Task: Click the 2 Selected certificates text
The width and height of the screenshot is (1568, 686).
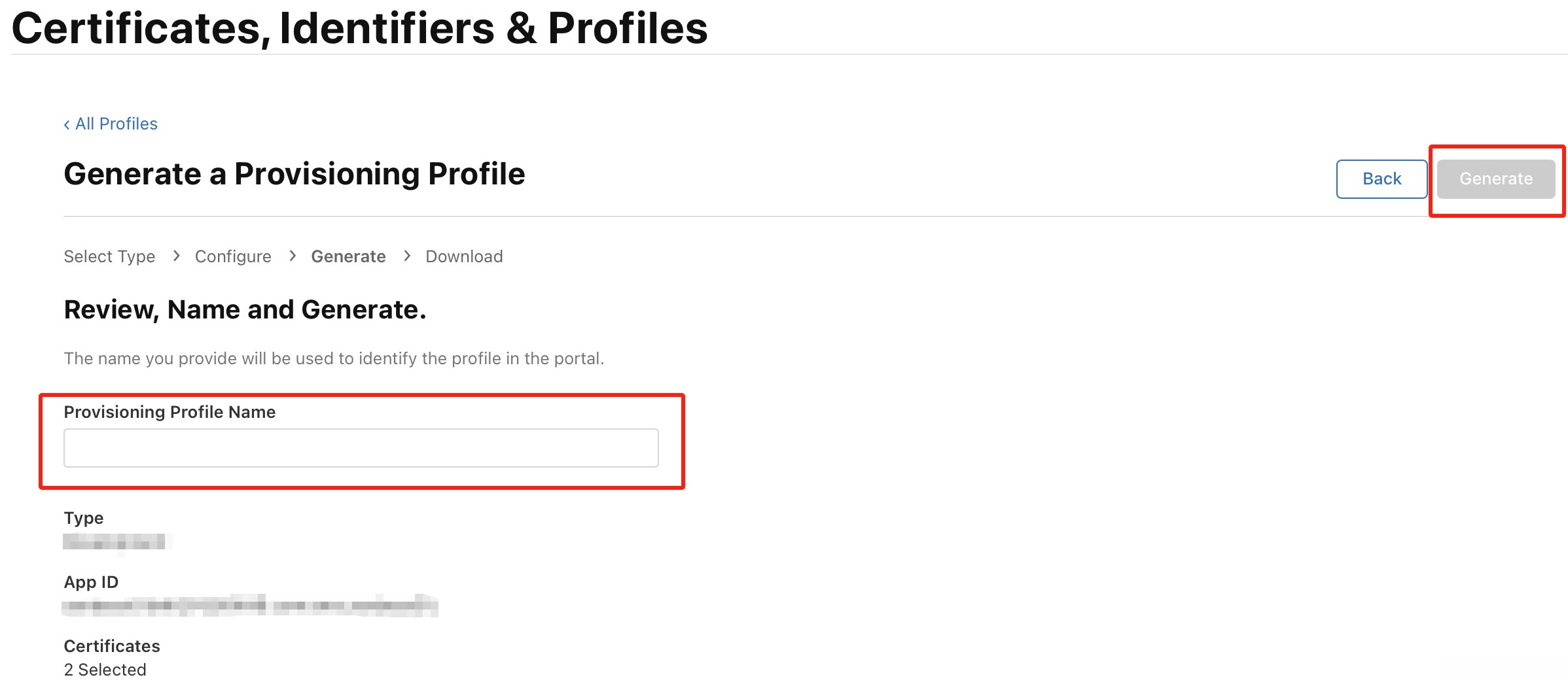Action: pyautogui.click(x=105, y=670)
